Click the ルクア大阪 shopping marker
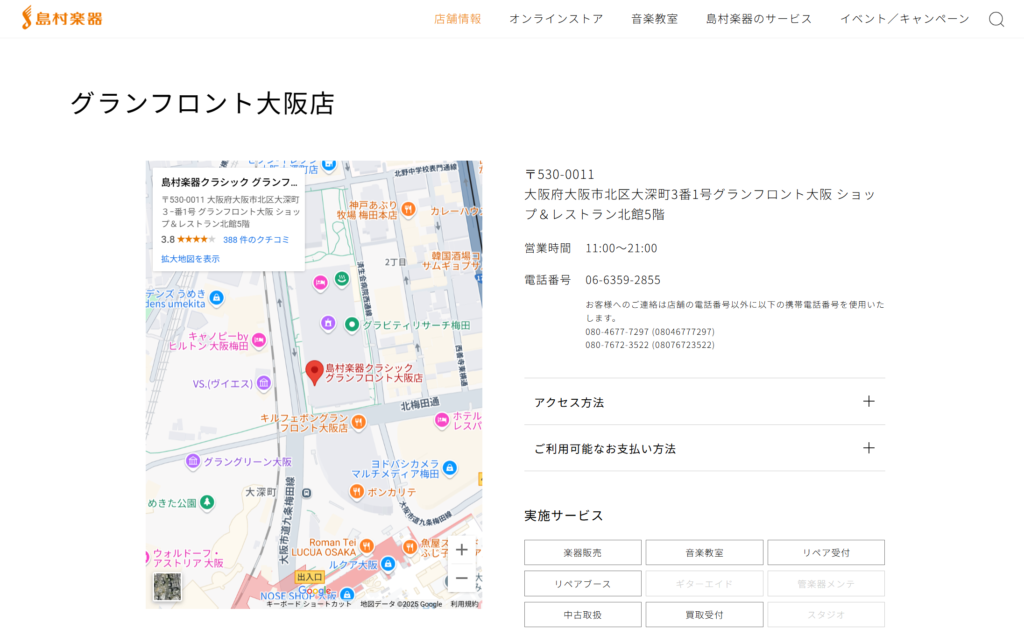 tap(388, 563)
